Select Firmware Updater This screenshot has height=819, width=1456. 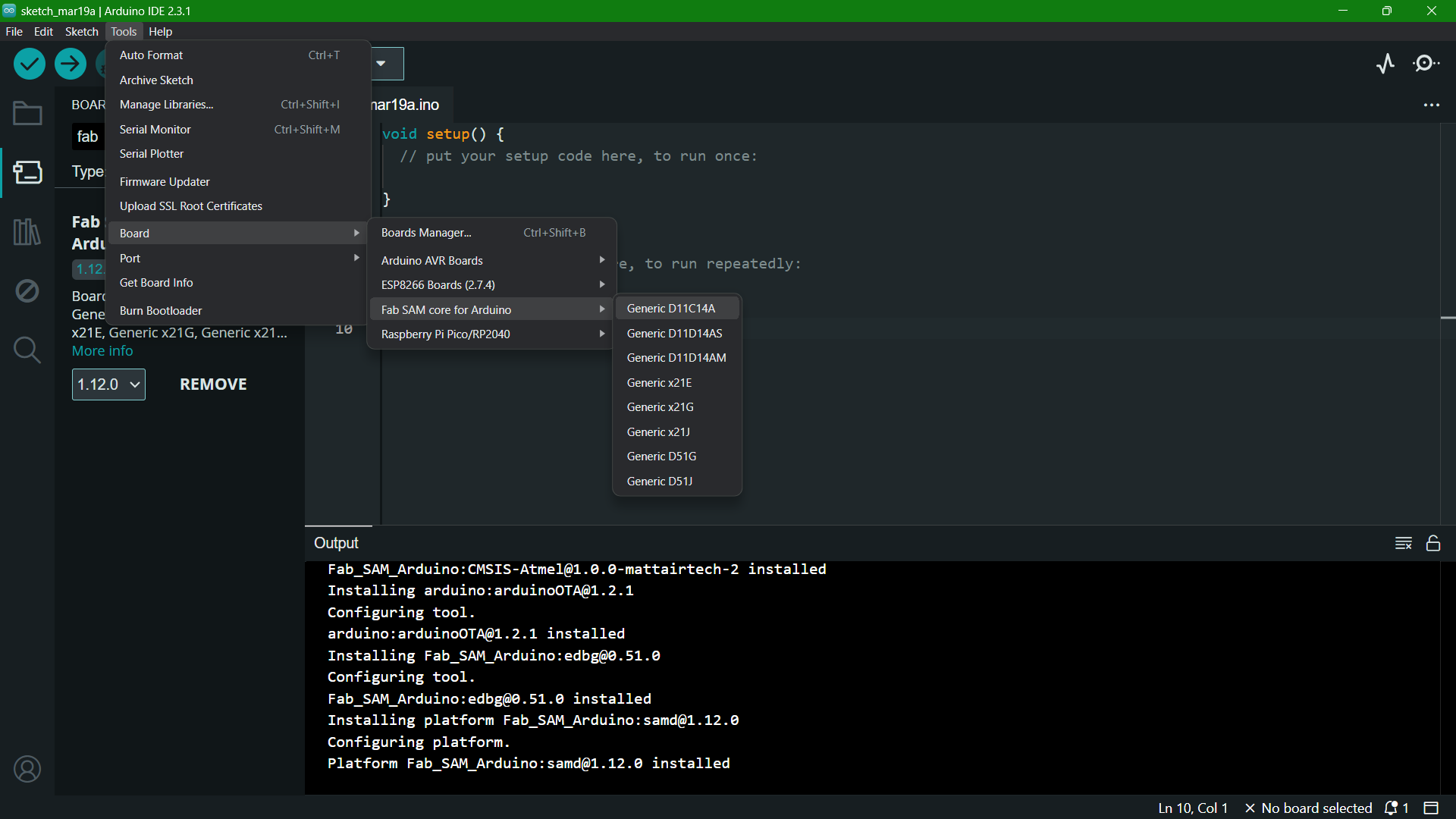pos(237,182)
